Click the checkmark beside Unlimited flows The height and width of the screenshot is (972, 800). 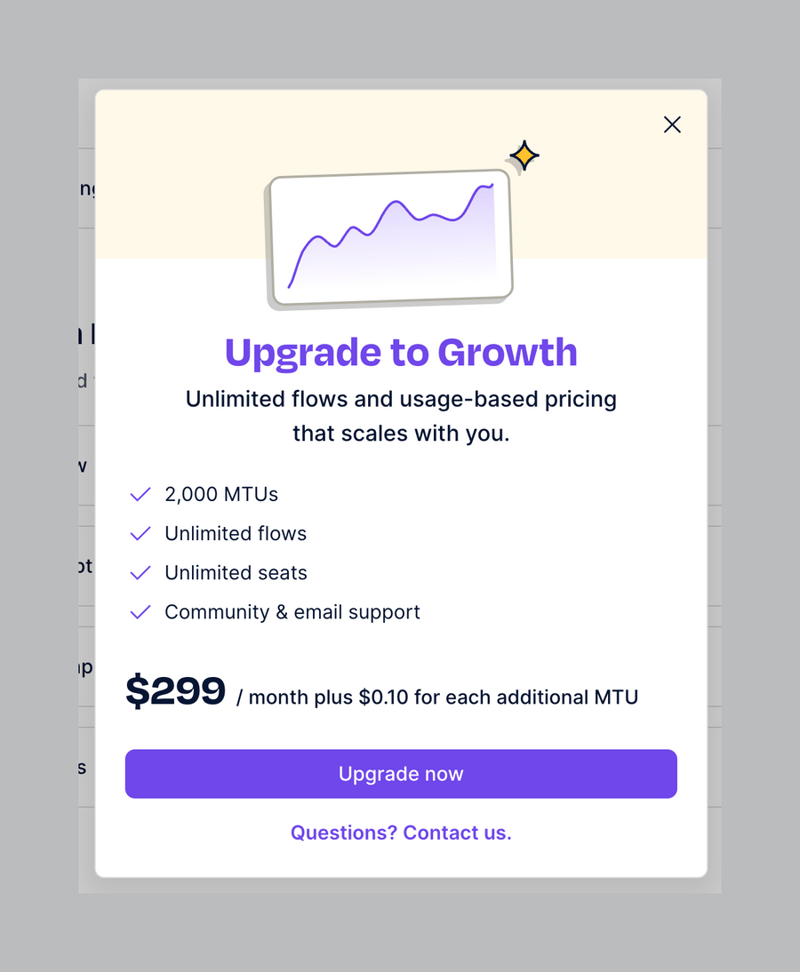coord(140,533)
